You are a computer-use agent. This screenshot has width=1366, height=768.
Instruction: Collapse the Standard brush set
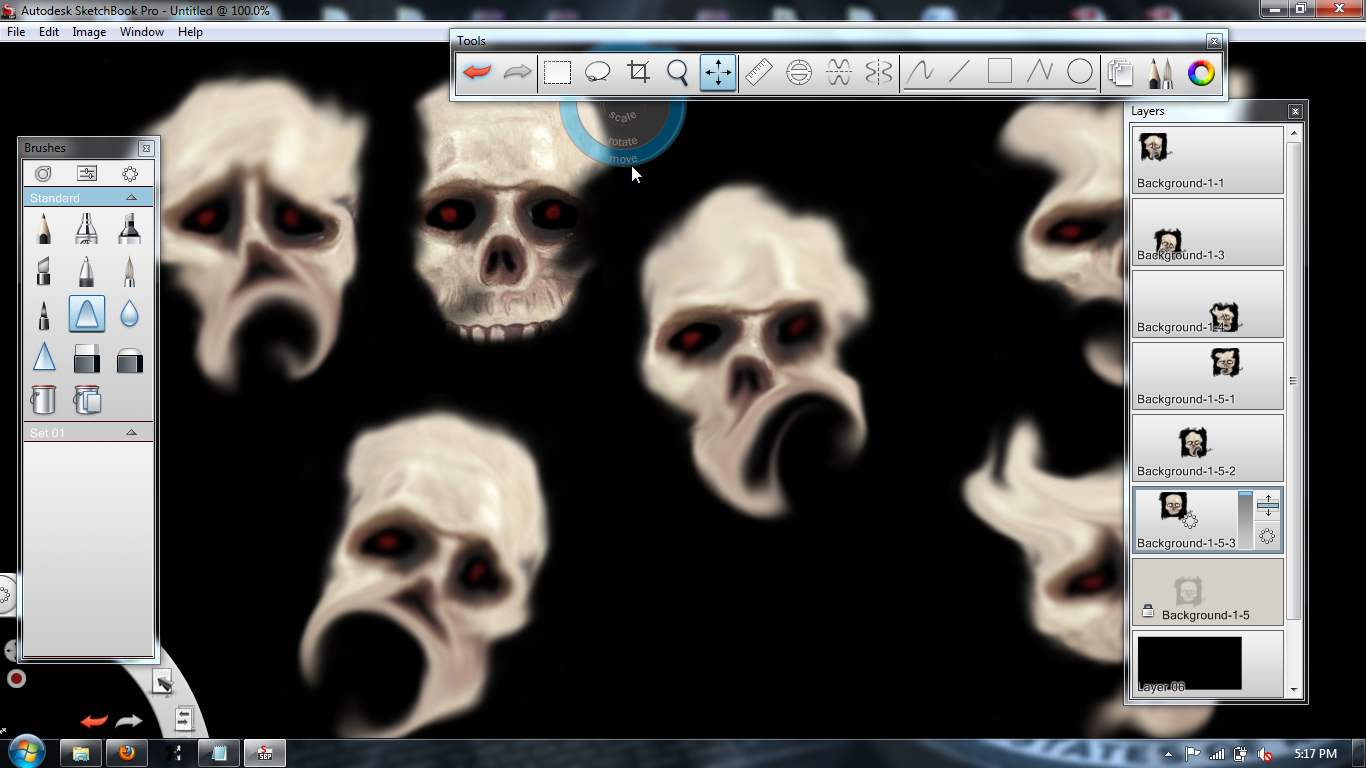pos(131,198)
